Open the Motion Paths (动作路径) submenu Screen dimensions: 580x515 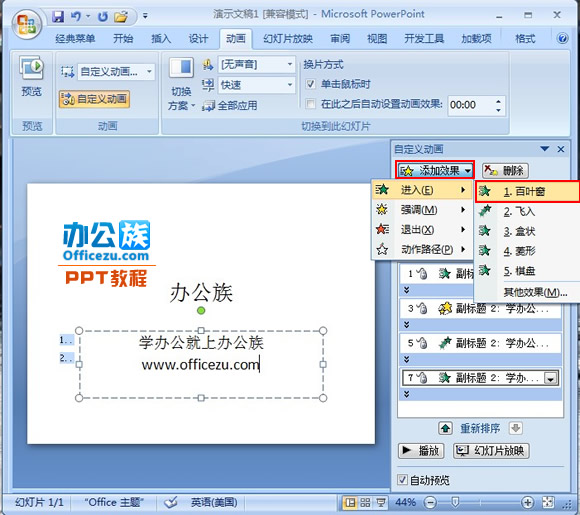pyautogui.click(x=422, y=249)
